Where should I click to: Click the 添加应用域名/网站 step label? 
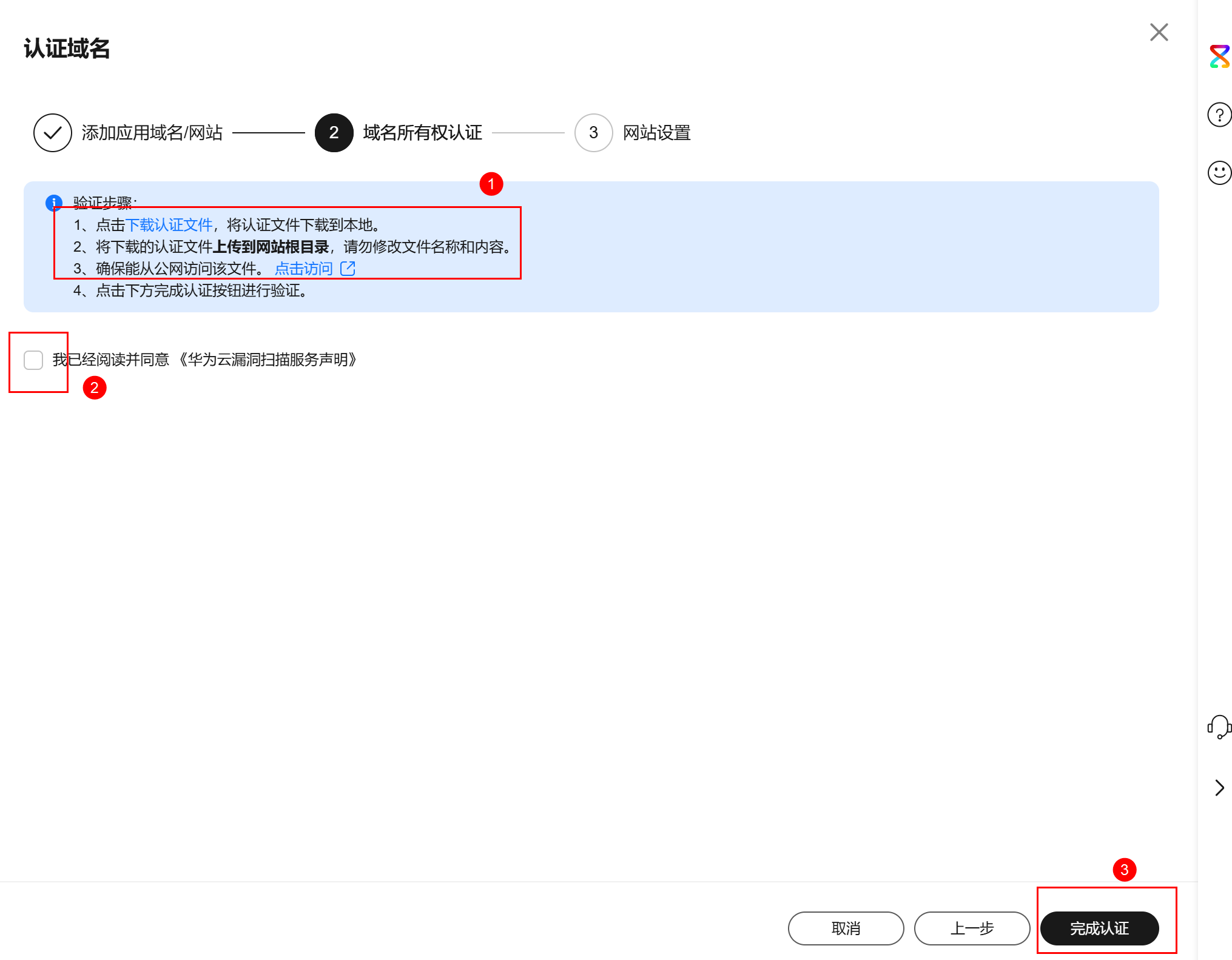pyautogui.click(x=152, y=133)
